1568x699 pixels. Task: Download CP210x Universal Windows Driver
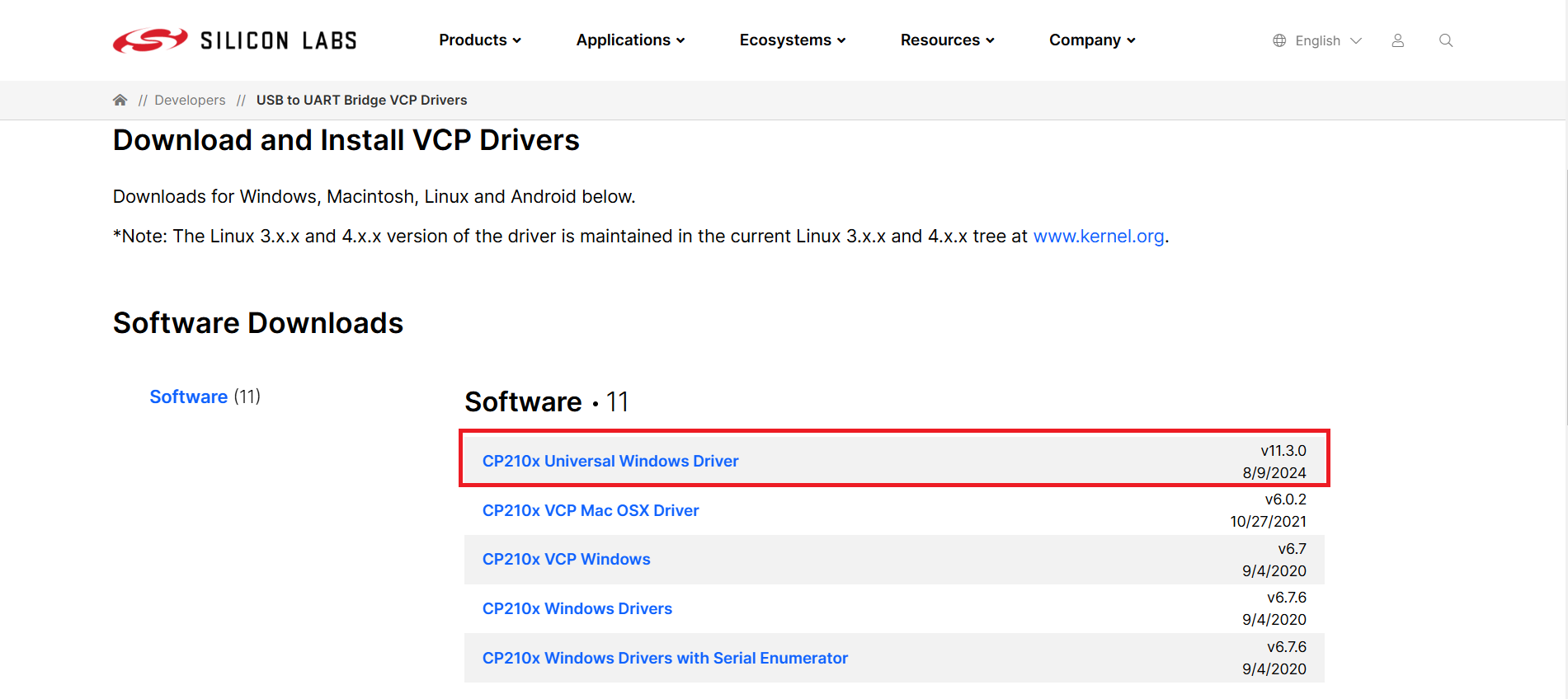pyautogui.click(x=610, y=461)
